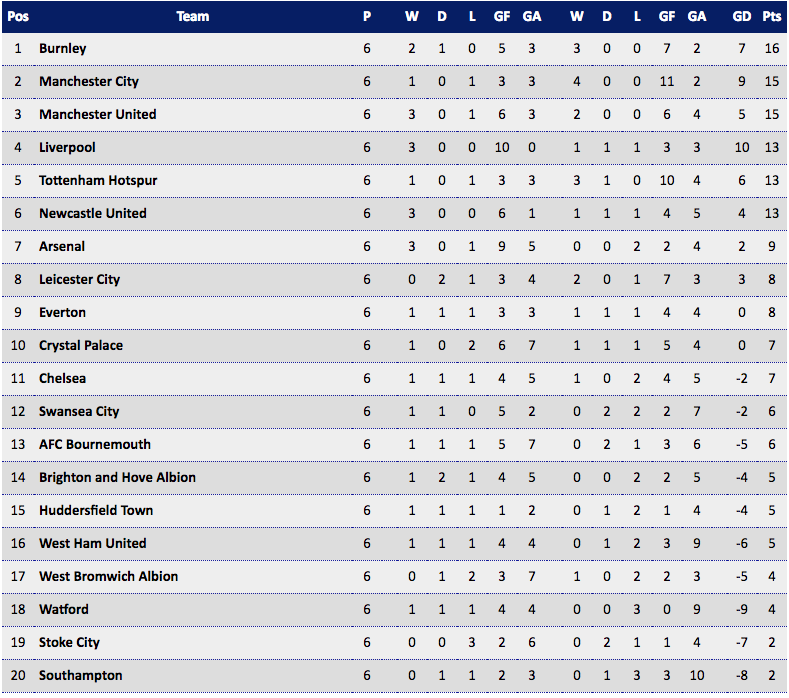Screen dimensions: 789x698
Task: Select Southampton at position 20
Action: 81,675
